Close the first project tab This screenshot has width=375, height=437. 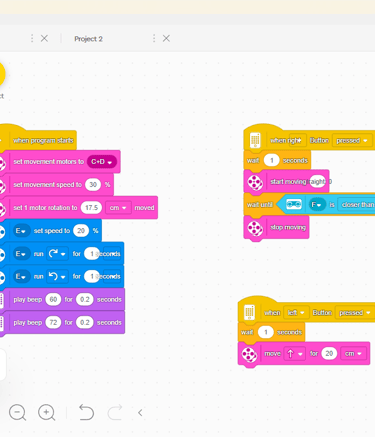[x=44, y=38]
